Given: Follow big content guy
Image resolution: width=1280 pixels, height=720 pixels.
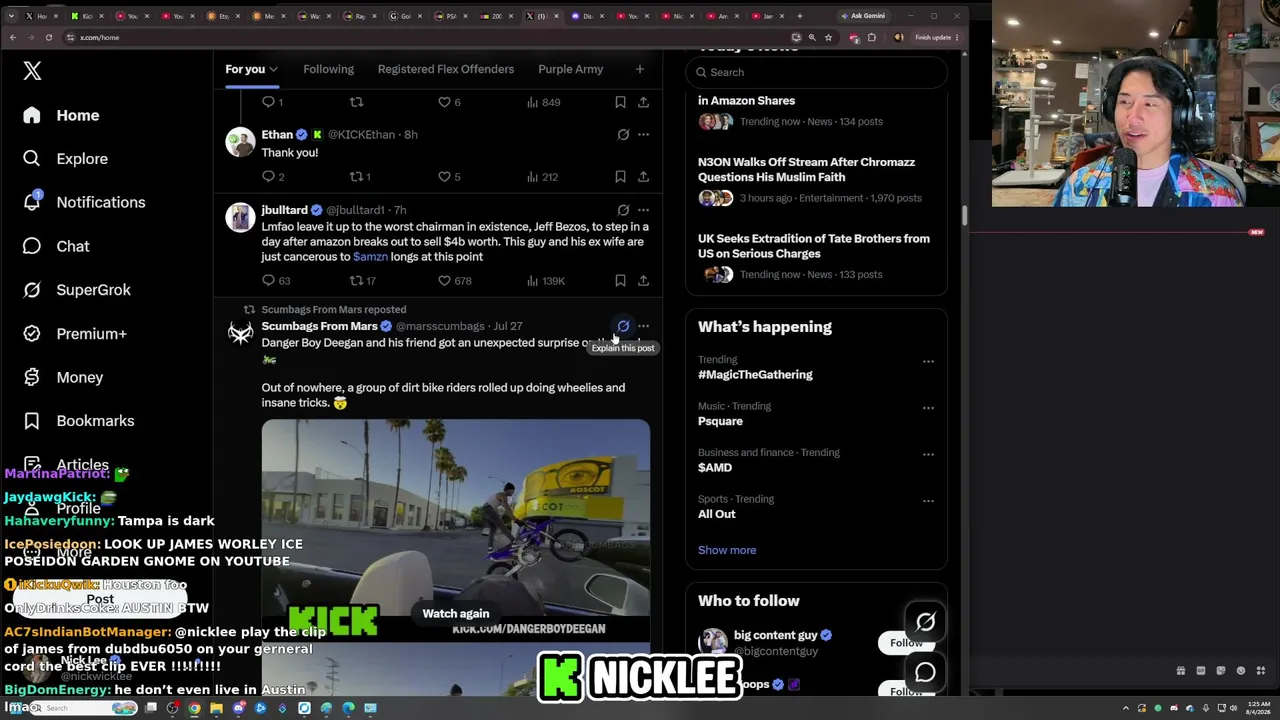Looking at the screenshot, I should coord(906,643).
